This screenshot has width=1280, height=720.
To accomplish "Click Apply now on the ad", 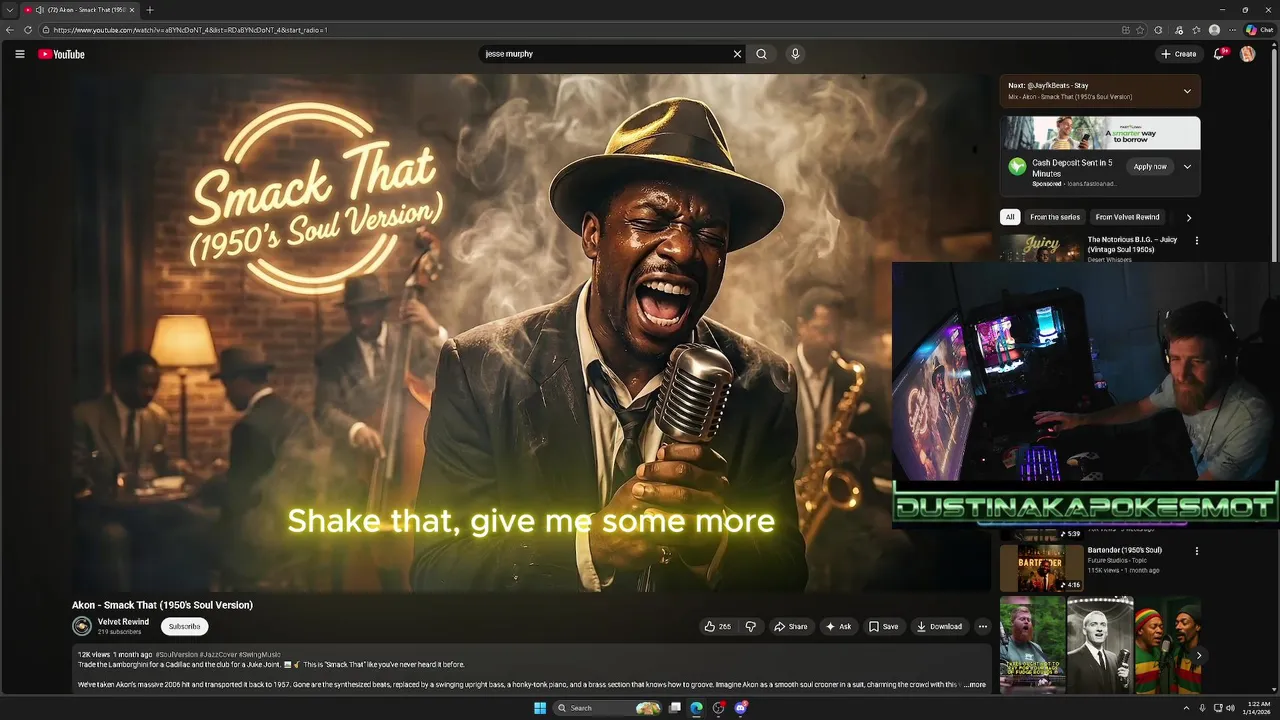I will click(x=1150, y=167).
